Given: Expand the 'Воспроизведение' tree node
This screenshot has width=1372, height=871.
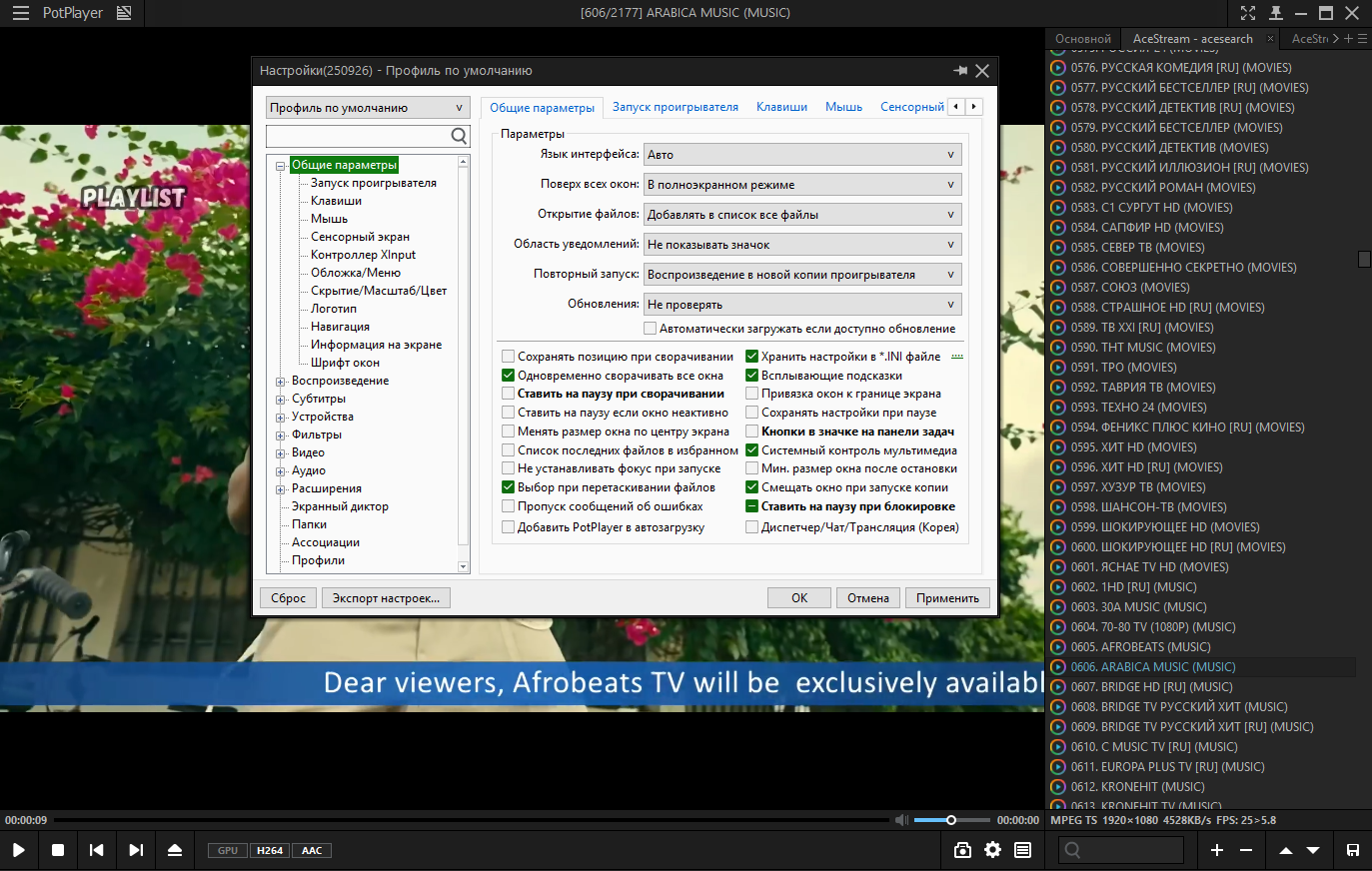Looking at the screenshot, I should pos(281,382).
